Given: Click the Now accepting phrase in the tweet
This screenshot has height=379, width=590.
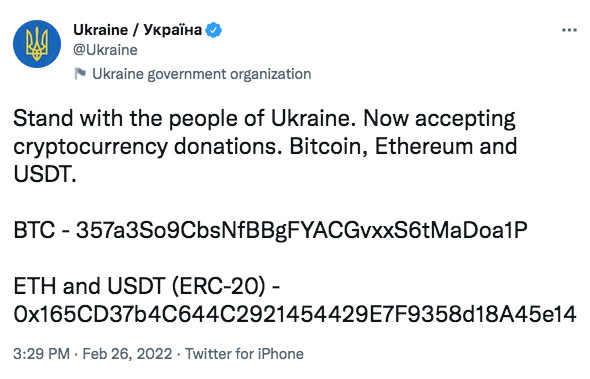Looking at the screenshot, I should (x=439, y=119).
